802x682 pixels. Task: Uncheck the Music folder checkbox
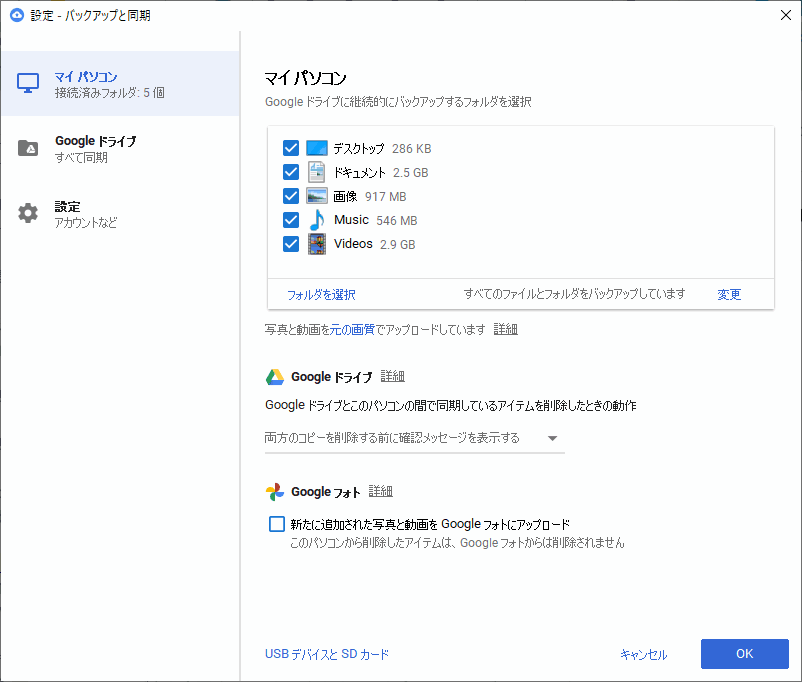[291, 220]
